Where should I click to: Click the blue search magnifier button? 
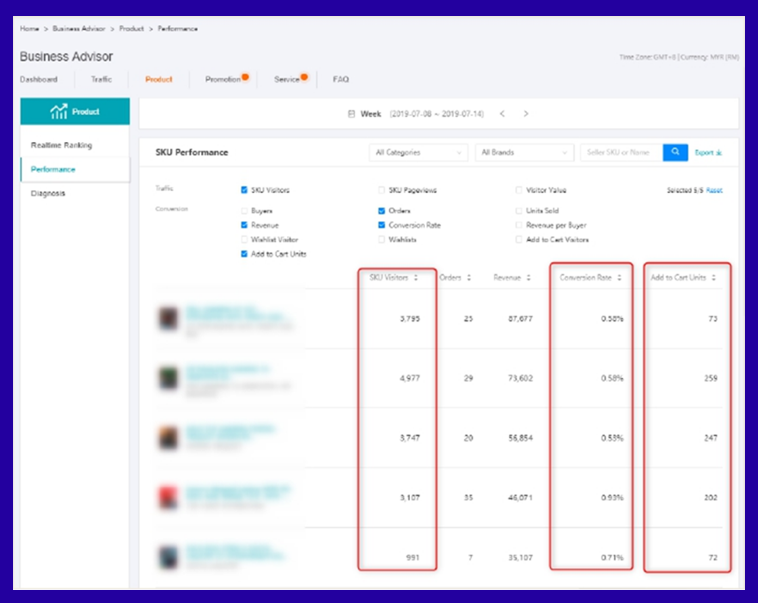pyautogui.click(x=675, y=152)
